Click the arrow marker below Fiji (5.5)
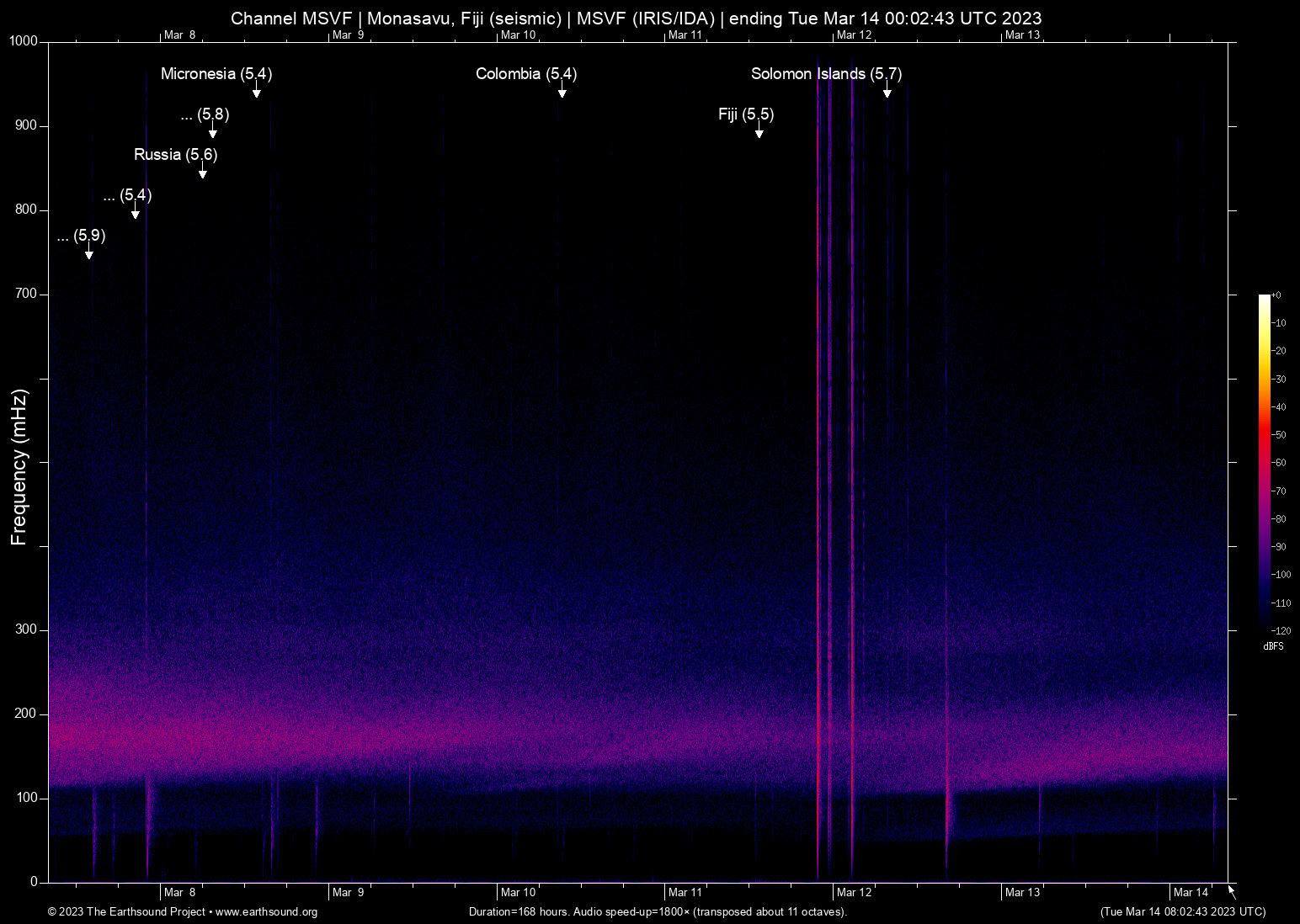Screen dimensions: 1300x924 (x=759, y=132)
